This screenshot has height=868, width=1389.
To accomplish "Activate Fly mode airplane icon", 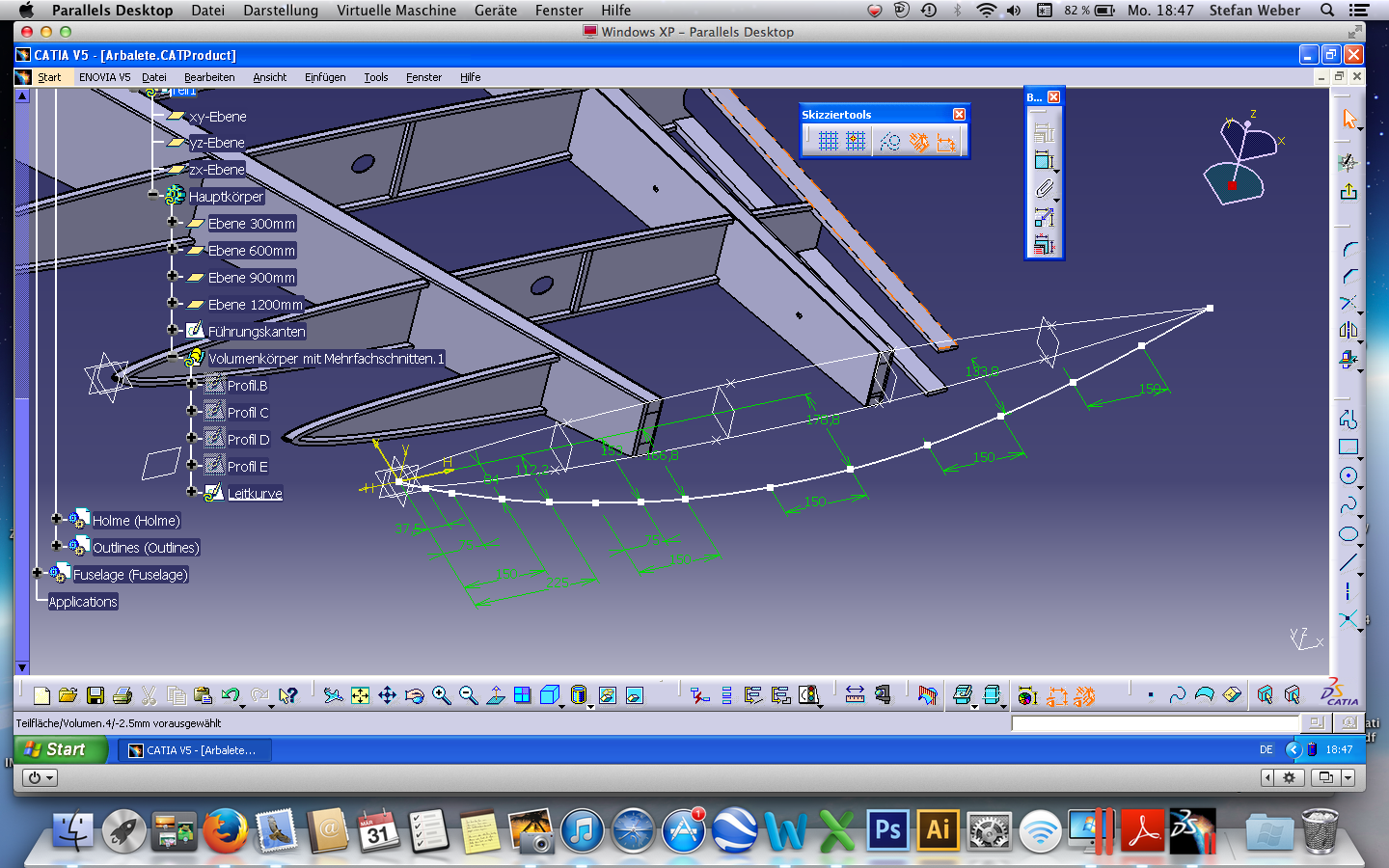I will click(333, 695).
